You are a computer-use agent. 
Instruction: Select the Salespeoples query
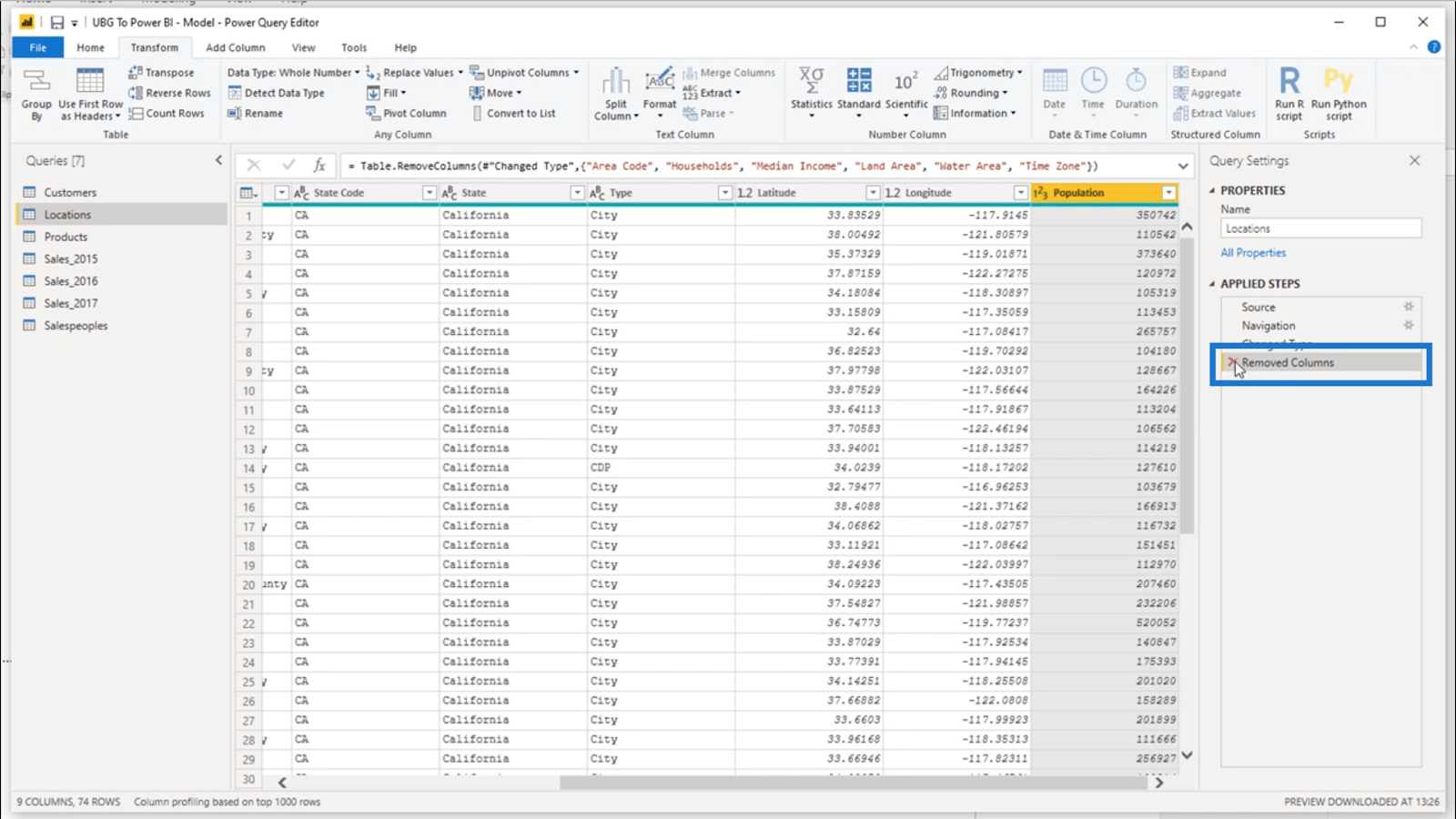(x=121, y=326)
